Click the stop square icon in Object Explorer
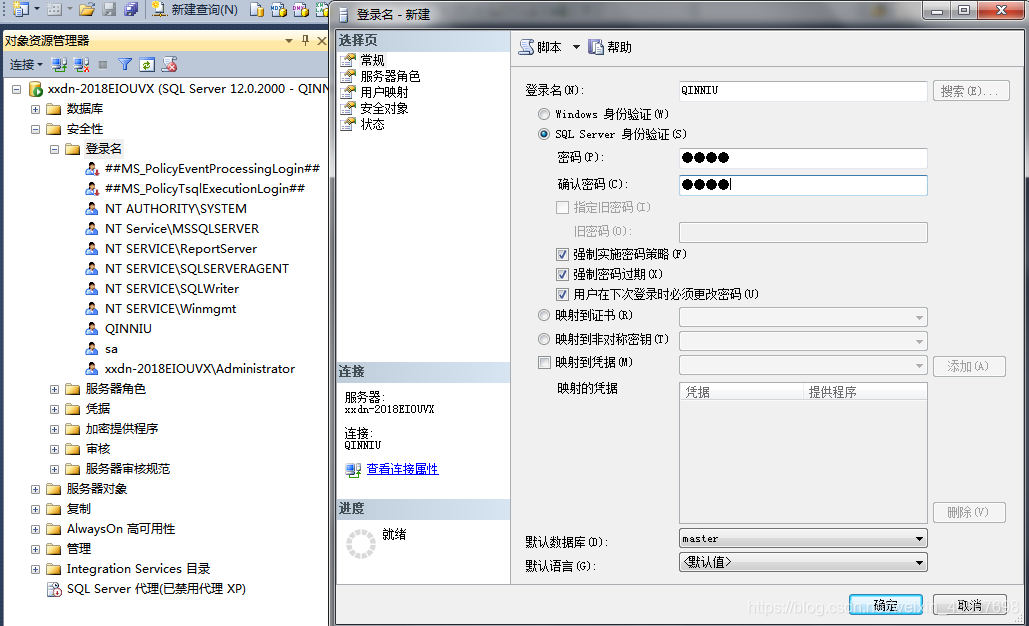 pyautogui.click(x=103, y=64)
